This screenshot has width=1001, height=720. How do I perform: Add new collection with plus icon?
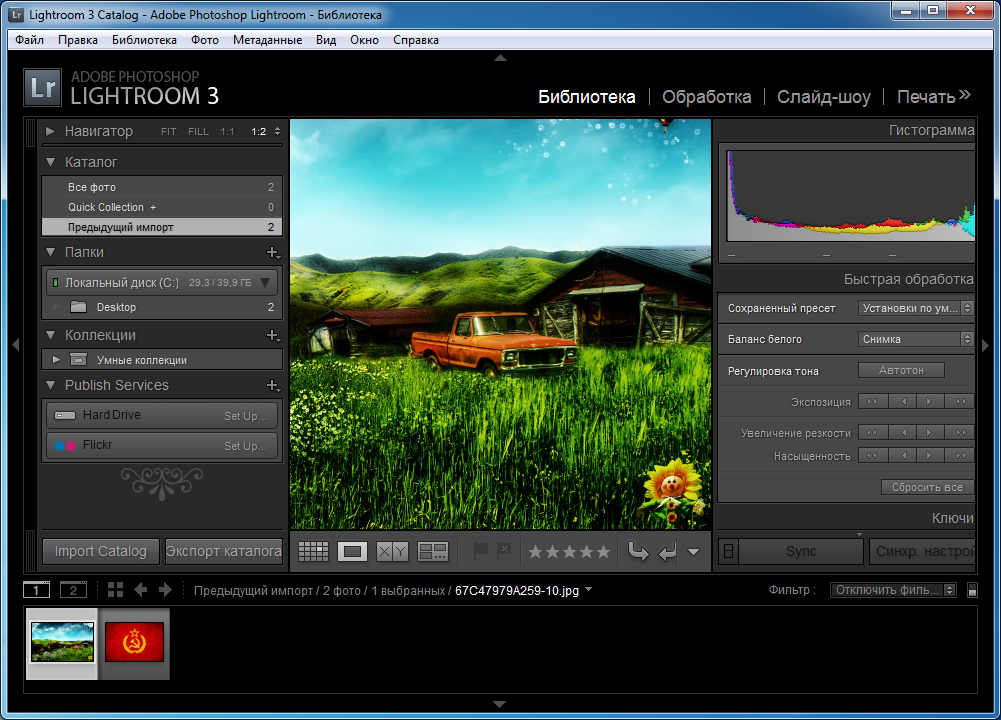click(273, 335)
